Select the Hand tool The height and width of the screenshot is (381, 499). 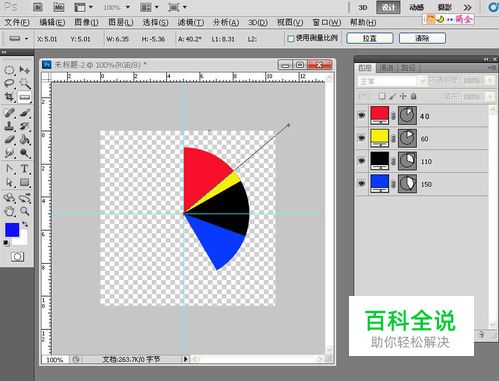pos(9,211)
